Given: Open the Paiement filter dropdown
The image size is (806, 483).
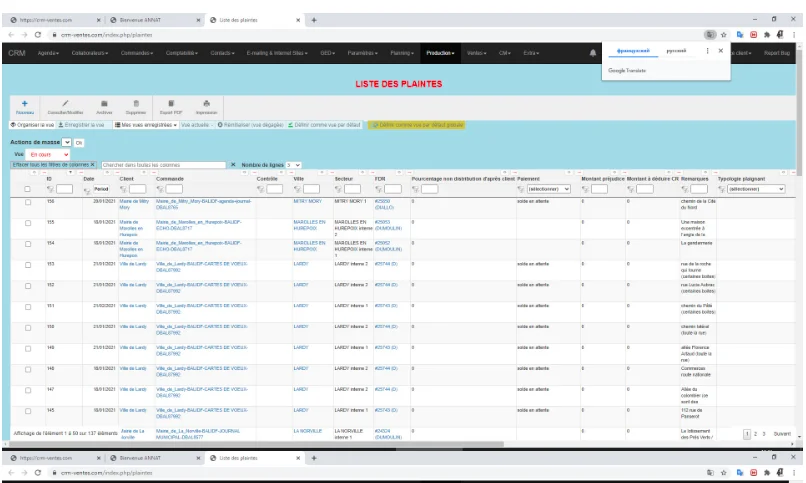Looking at the screenshot, I should coord(547,188).
